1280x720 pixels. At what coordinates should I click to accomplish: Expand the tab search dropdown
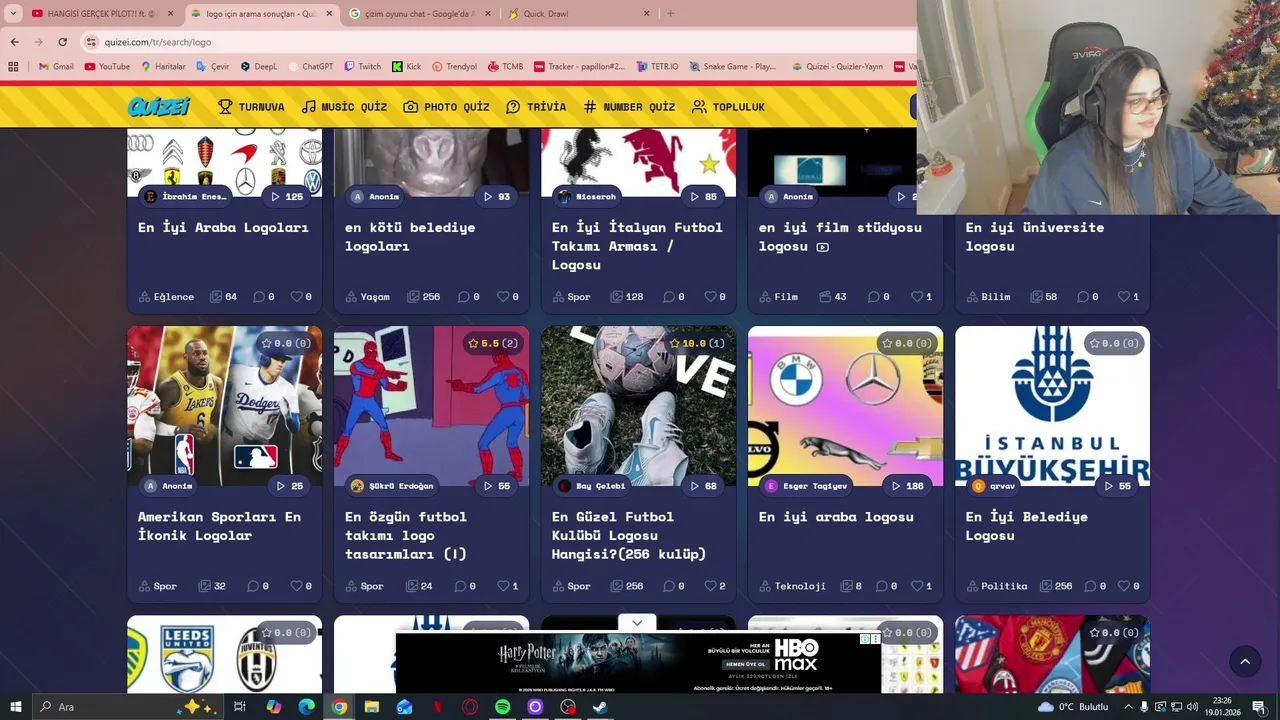(13, 13)
